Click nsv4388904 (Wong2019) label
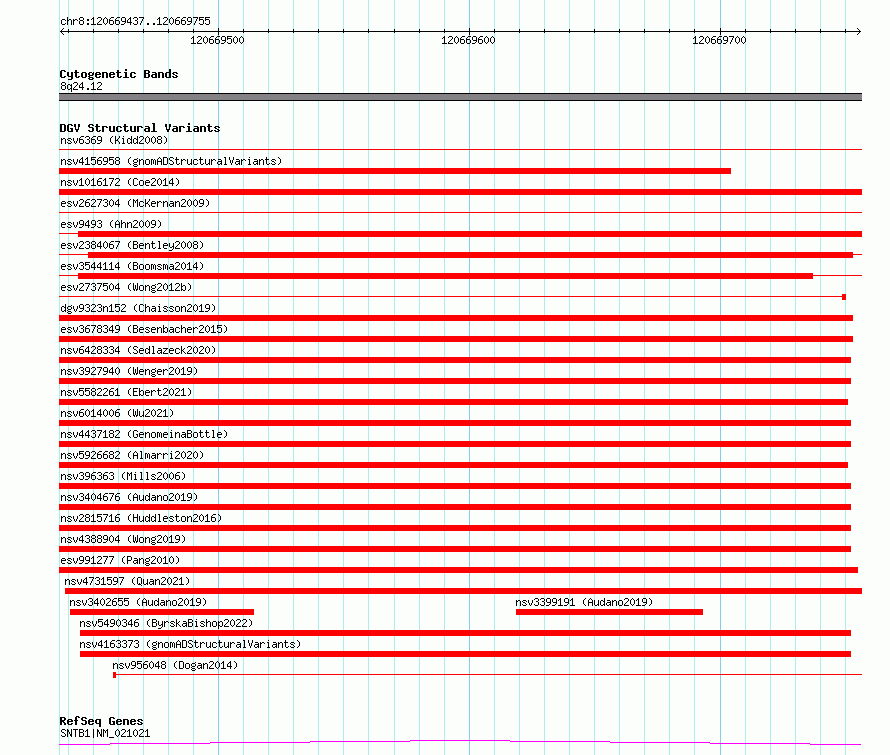 point(123,539)
